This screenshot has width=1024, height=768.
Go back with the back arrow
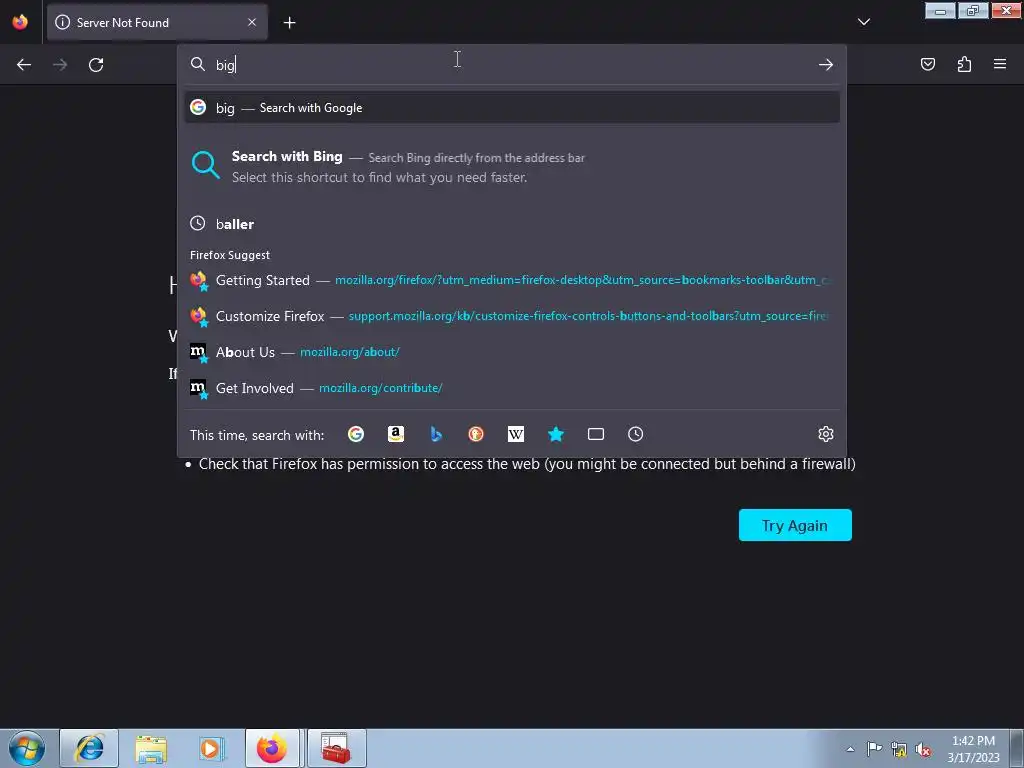[24, 65]
